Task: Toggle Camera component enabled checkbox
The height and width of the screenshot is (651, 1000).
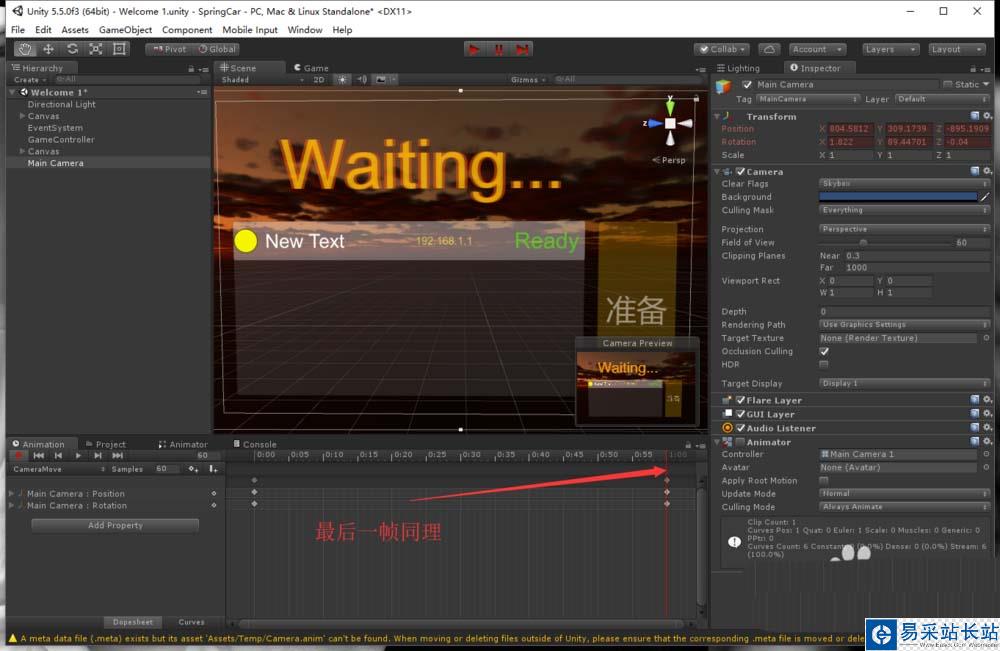Action: [740, 172]
